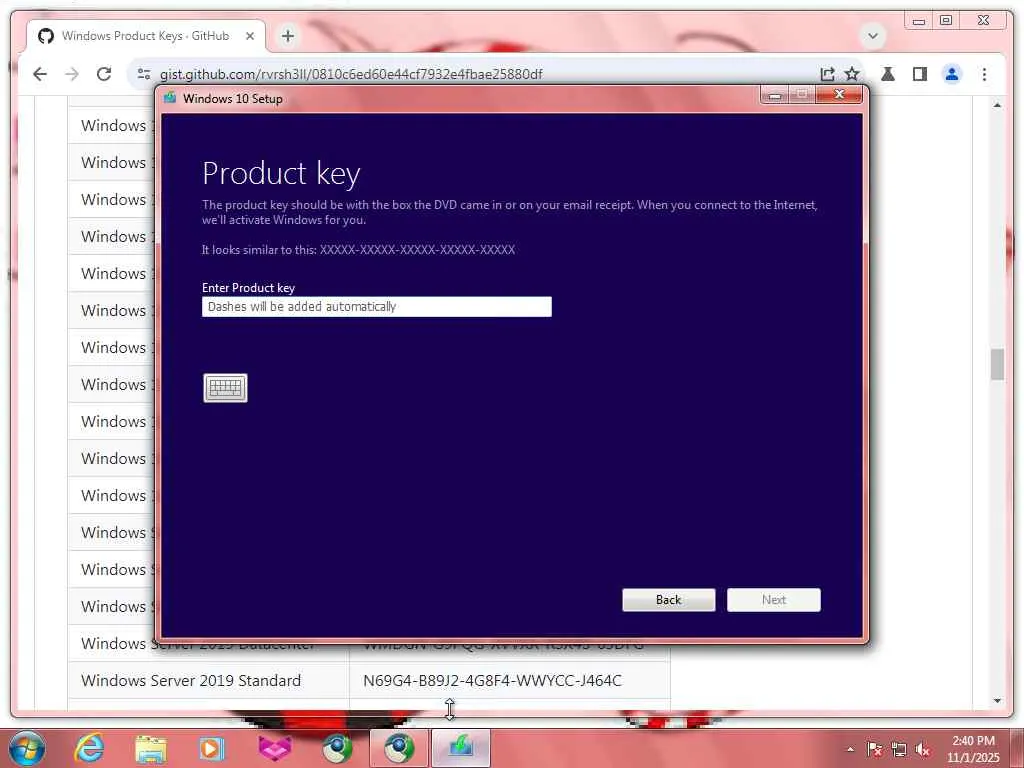Open taskbar clock showing 2:40 PM

[973, 749]
